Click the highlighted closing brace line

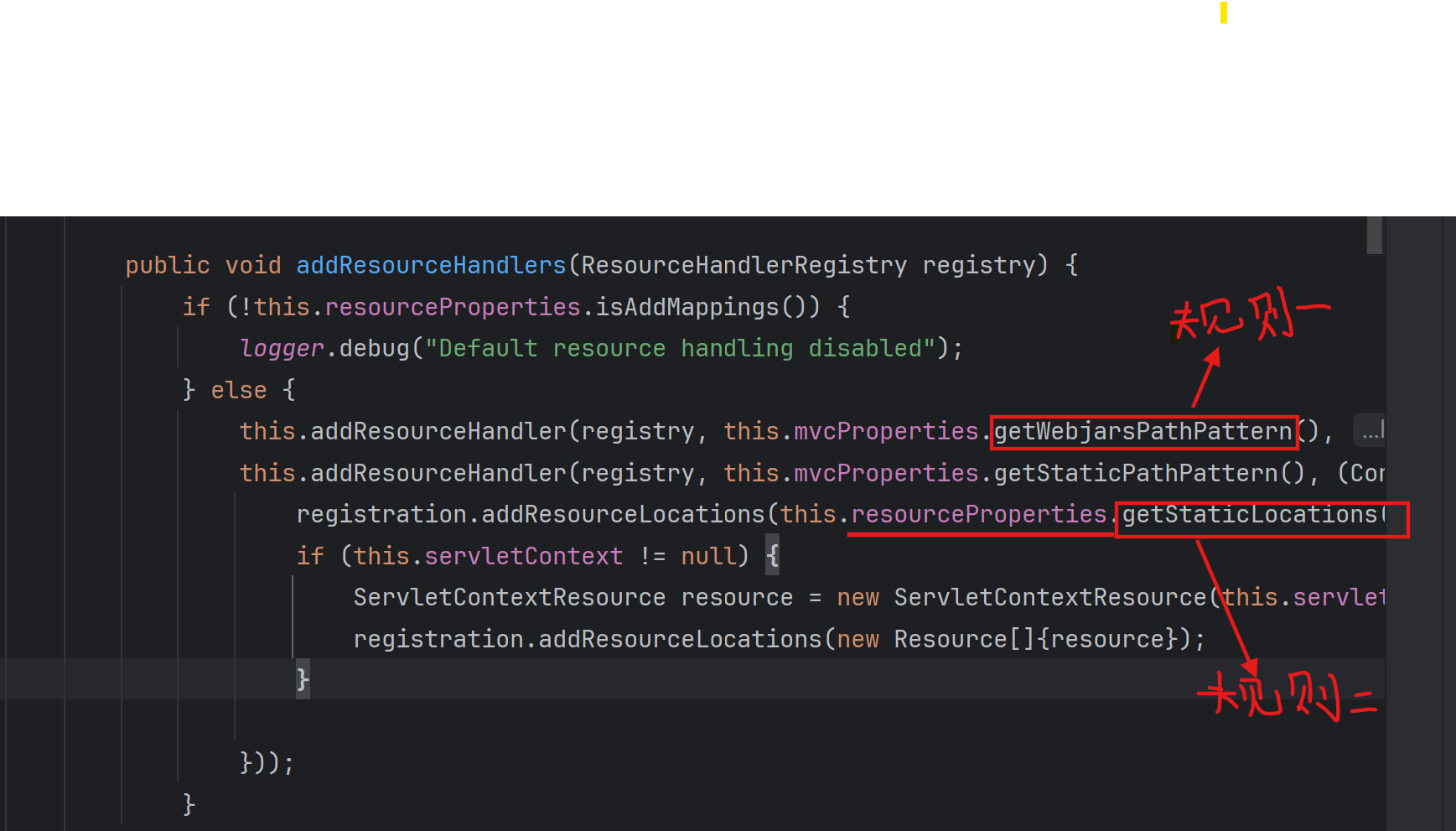point(301,679)
